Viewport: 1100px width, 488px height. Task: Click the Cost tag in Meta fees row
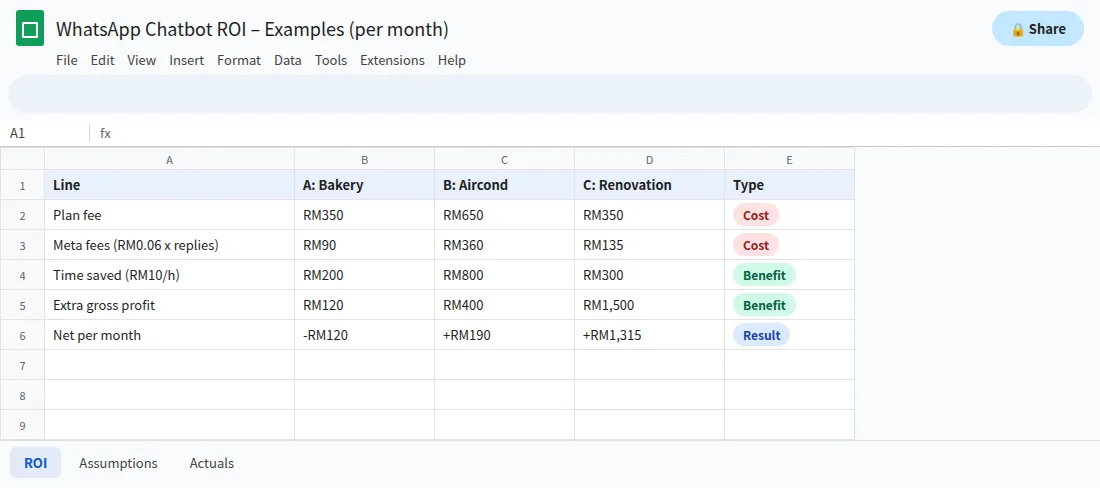pyautogui.click(x=756, y=245)
